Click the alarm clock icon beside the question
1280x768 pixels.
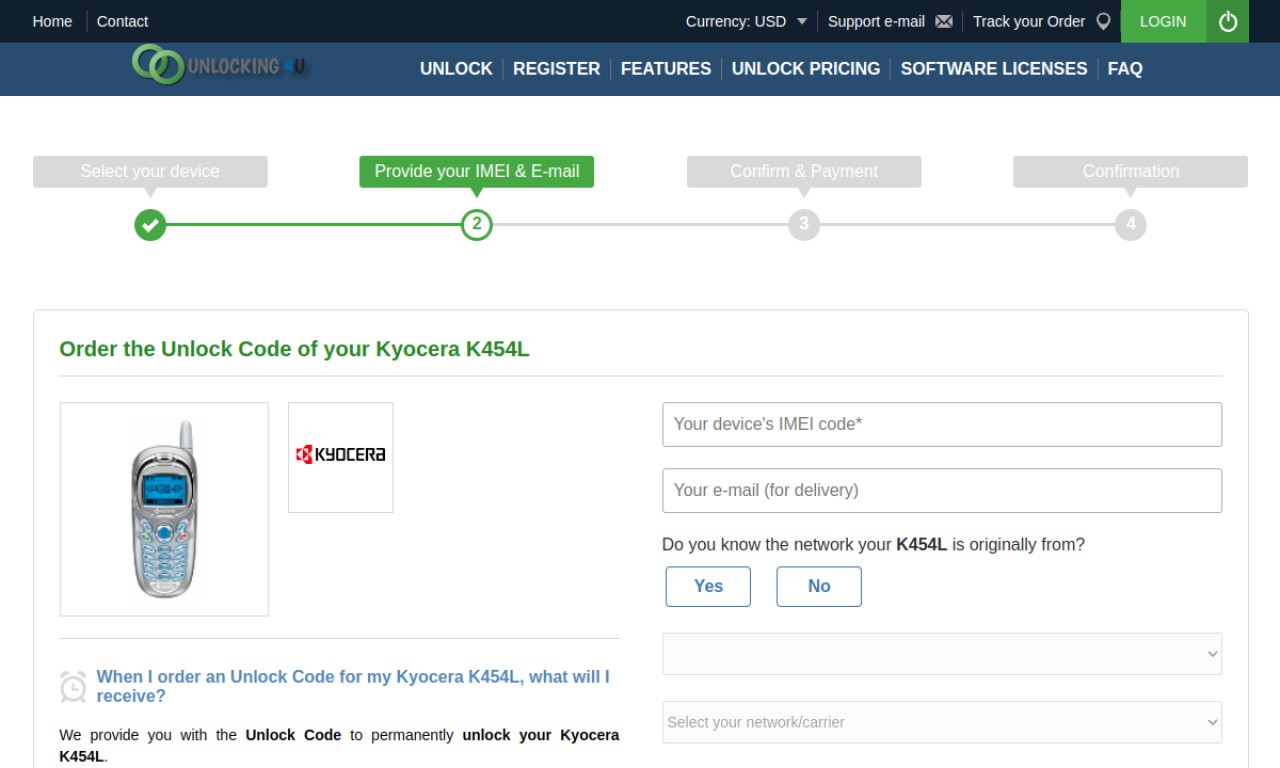tap(73, 686)
